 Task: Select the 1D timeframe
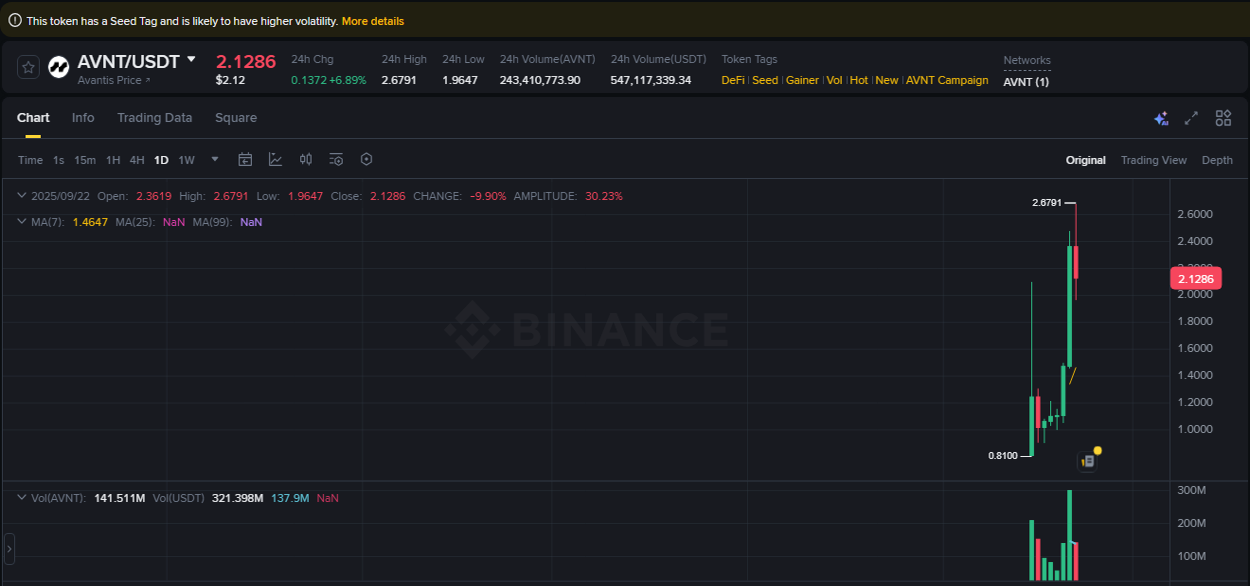[x=161, y=159]
